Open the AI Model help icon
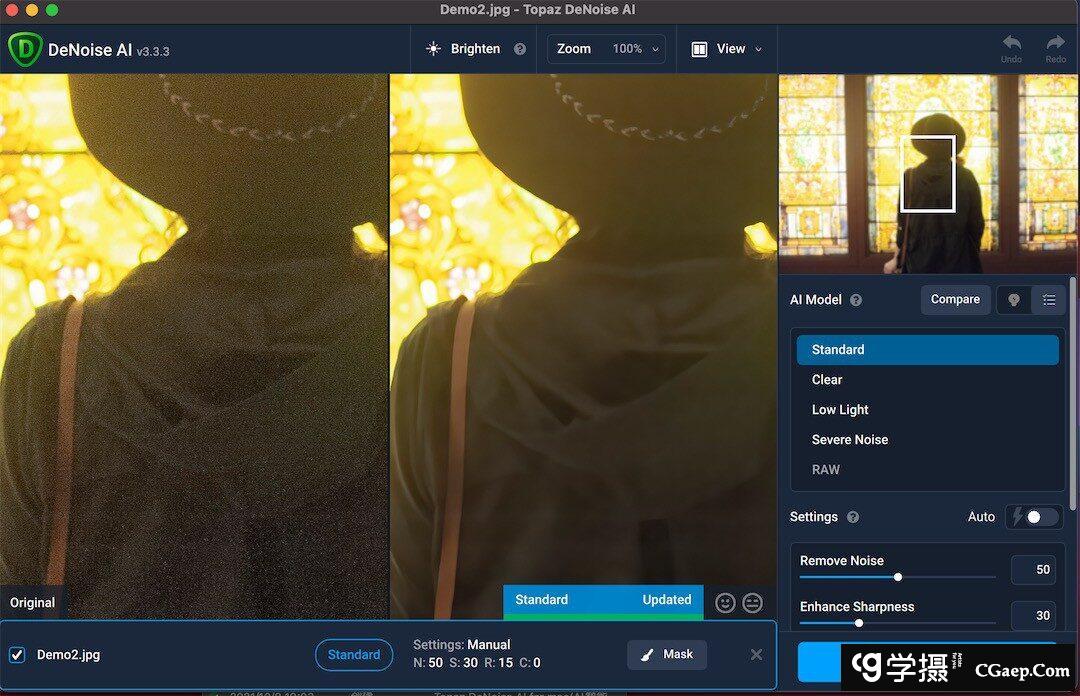This screenshot has width=1080, height=696. pyautogui.click(x=856, y=300)
